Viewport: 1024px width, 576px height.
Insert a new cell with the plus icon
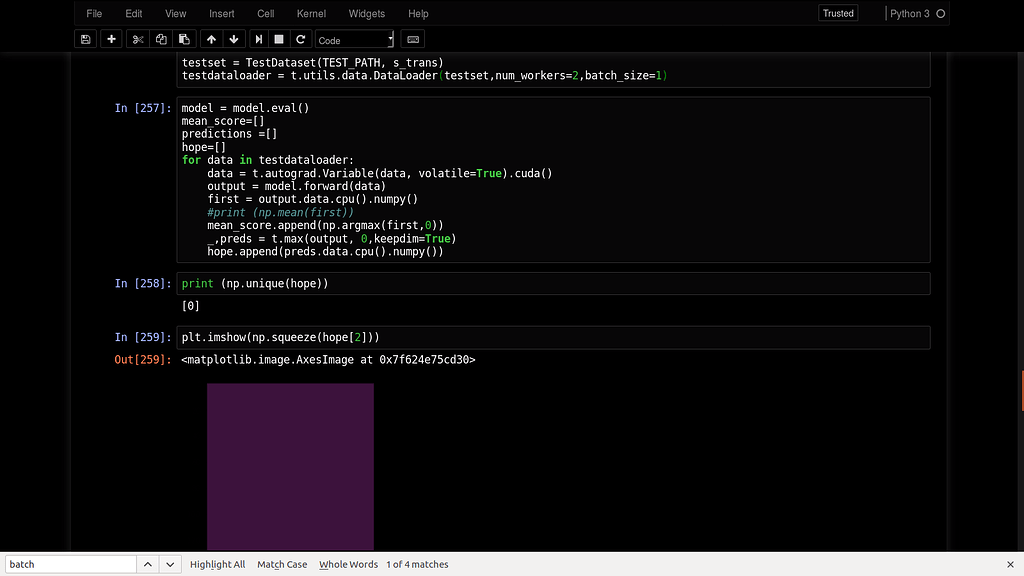coord(111,39)
